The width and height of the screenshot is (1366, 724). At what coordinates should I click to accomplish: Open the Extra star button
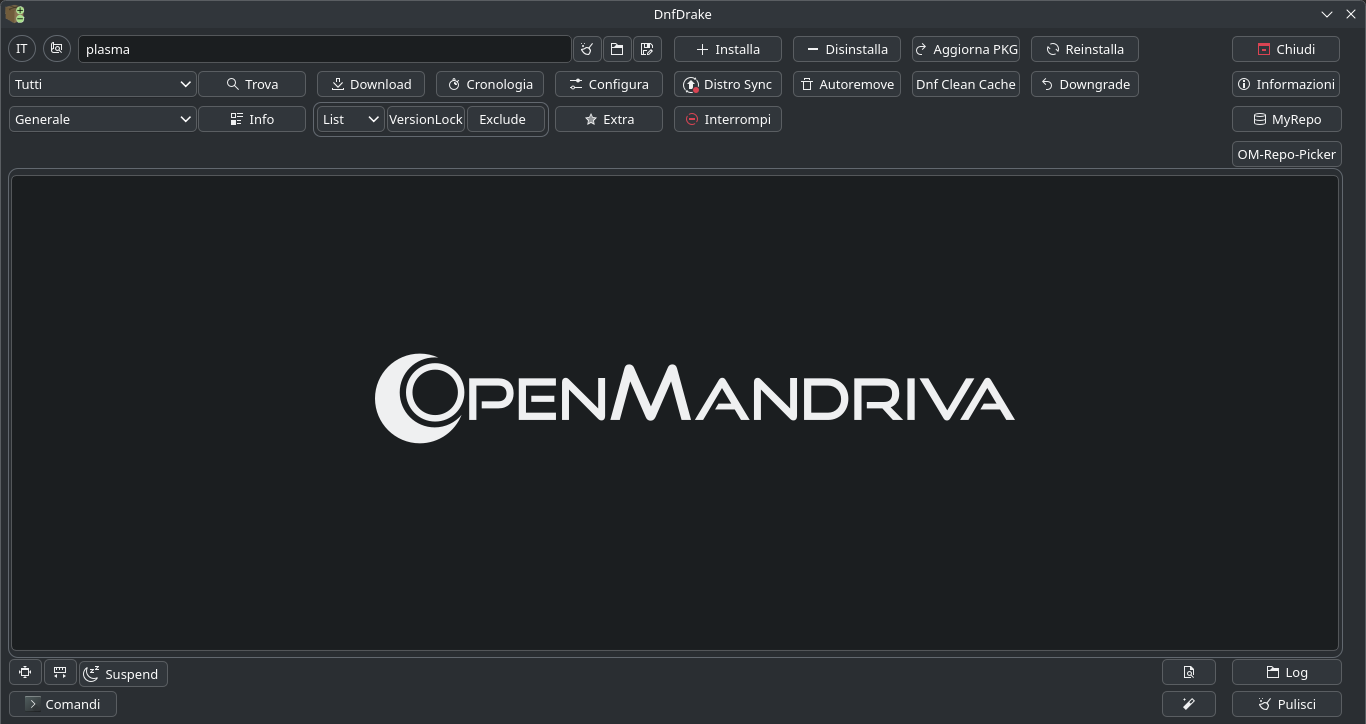609,119
